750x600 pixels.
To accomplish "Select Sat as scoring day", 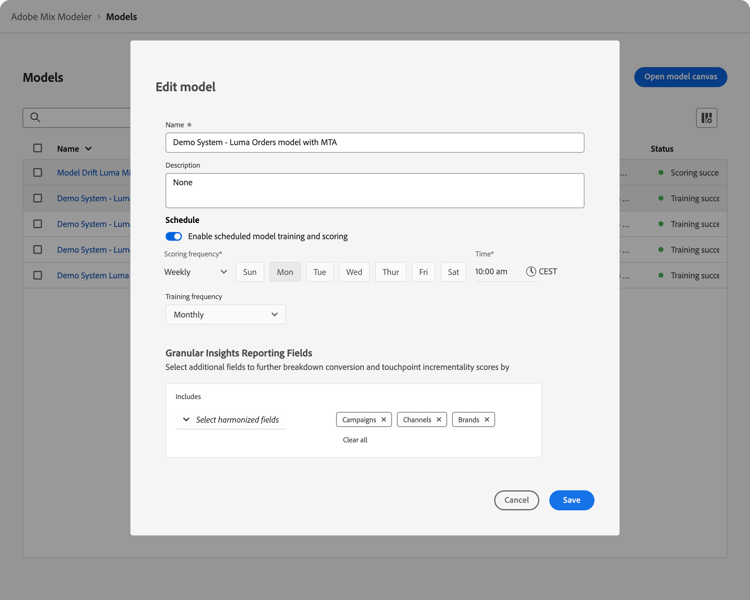I will click(453, 272).
